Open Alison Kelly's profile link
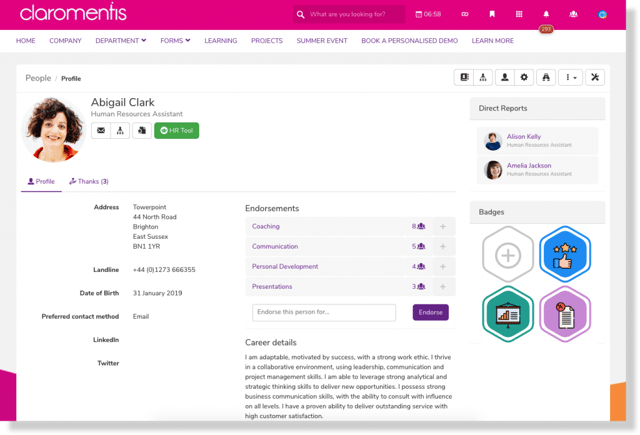The width and height of the screenshot is (640, 435). pos(524,137)
